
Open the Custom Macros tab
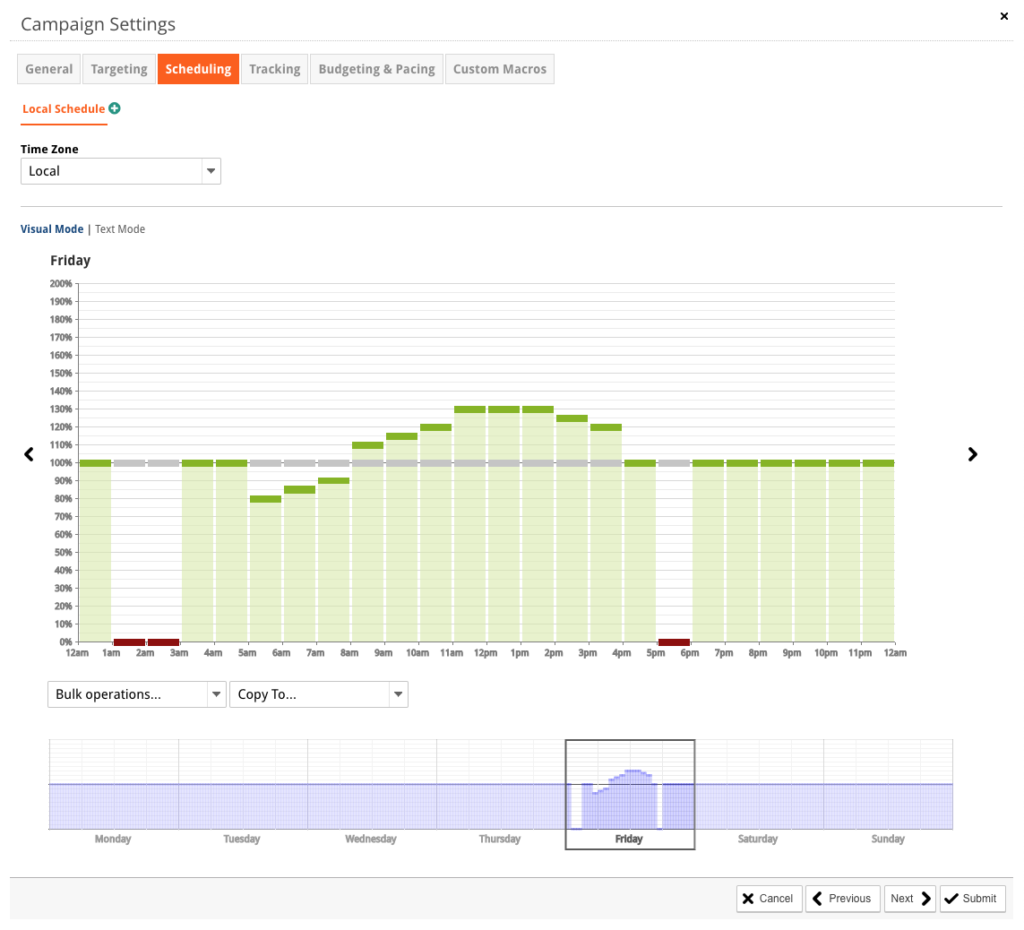click(500, 69)
